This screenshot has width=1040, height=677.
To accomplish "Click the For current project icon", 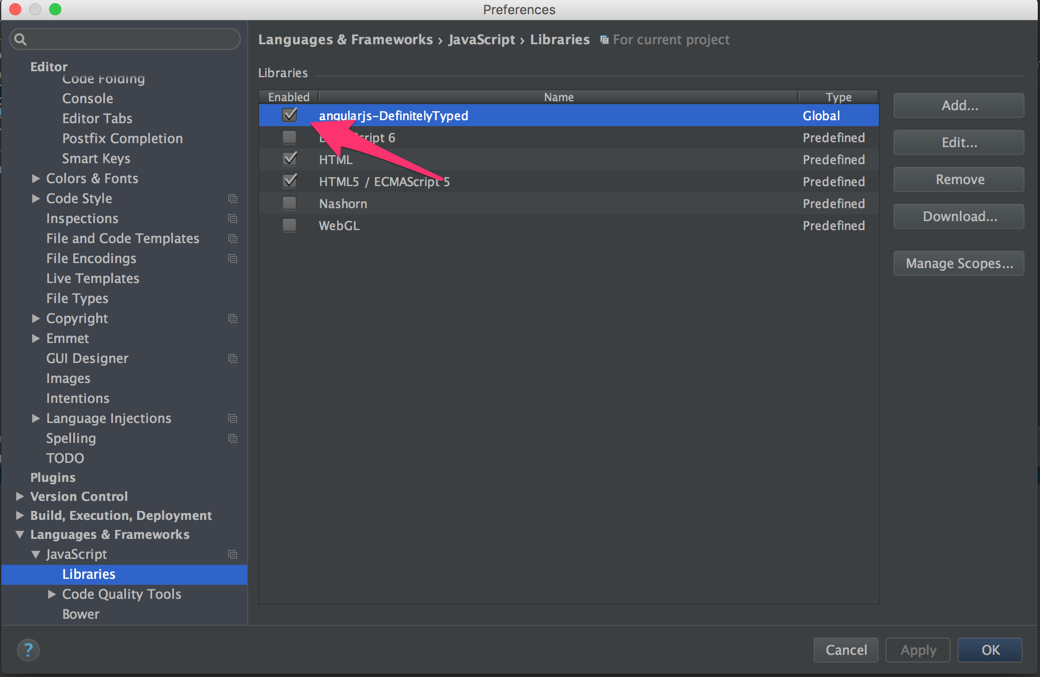I will tap(604, 40).
